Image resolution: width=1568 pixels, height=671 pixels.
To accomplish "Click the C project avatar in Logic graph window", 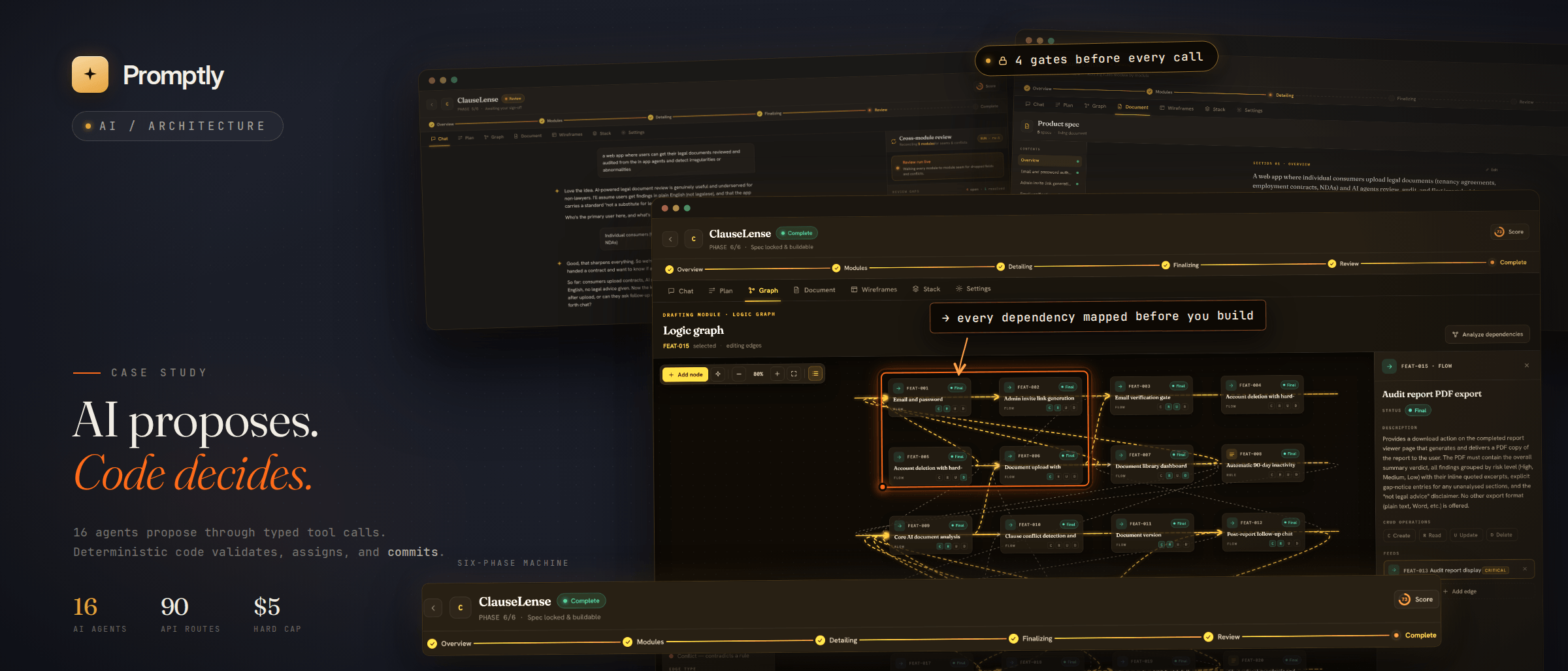I will click(x=693, y=239).
